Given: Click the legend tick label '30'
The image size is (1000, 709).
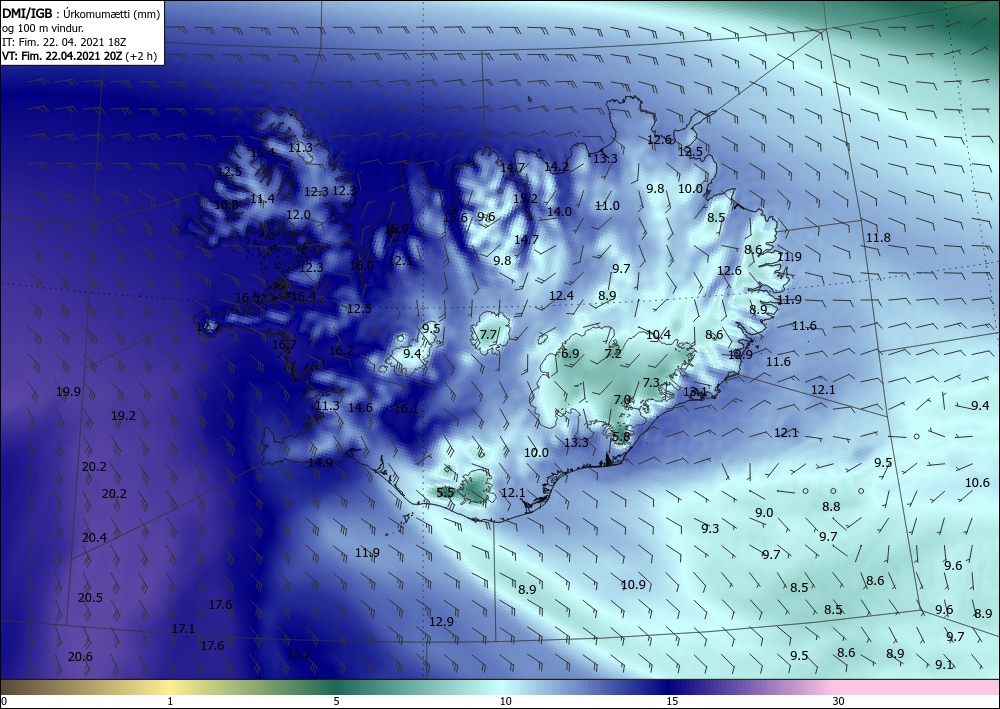Looking at the screenshot, I should pos(838,701).
